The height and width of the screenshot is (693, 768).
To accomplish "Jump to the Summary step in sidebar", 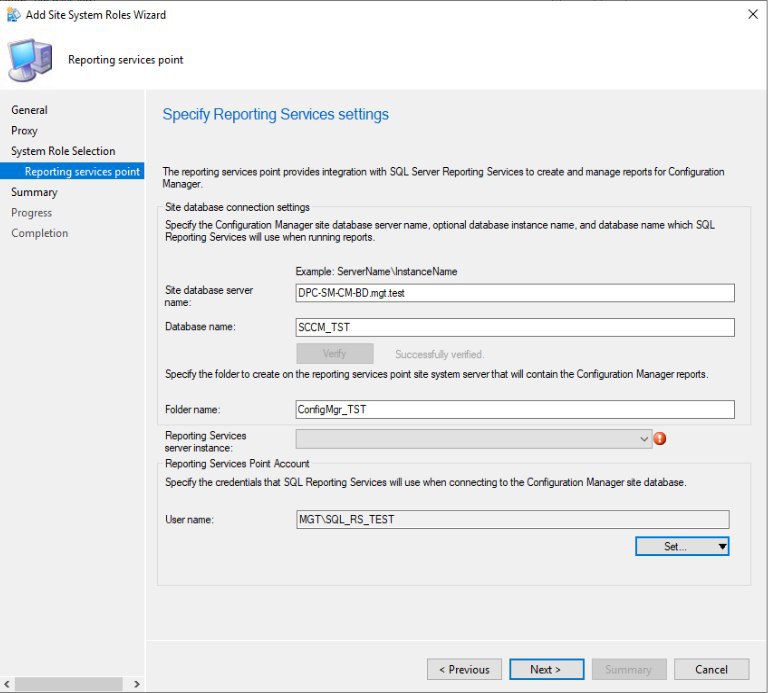I will pyautogui.click(x=34, y=192).
